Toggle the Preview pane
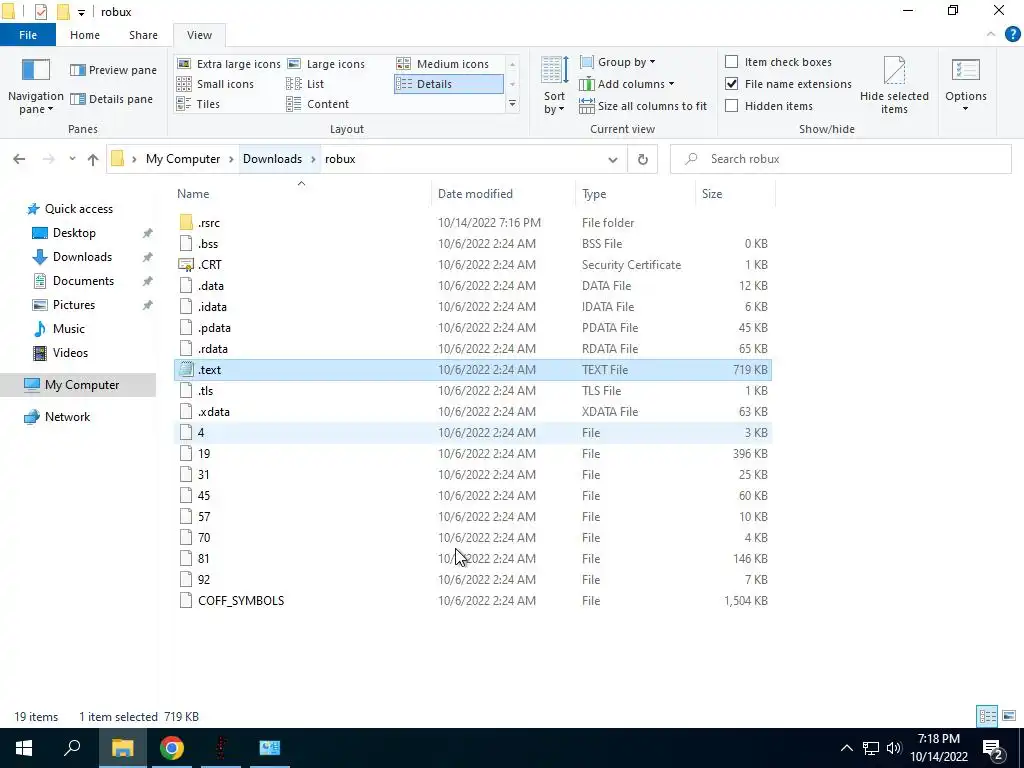Screen dimensions: 1024x768 coord(113,70)
